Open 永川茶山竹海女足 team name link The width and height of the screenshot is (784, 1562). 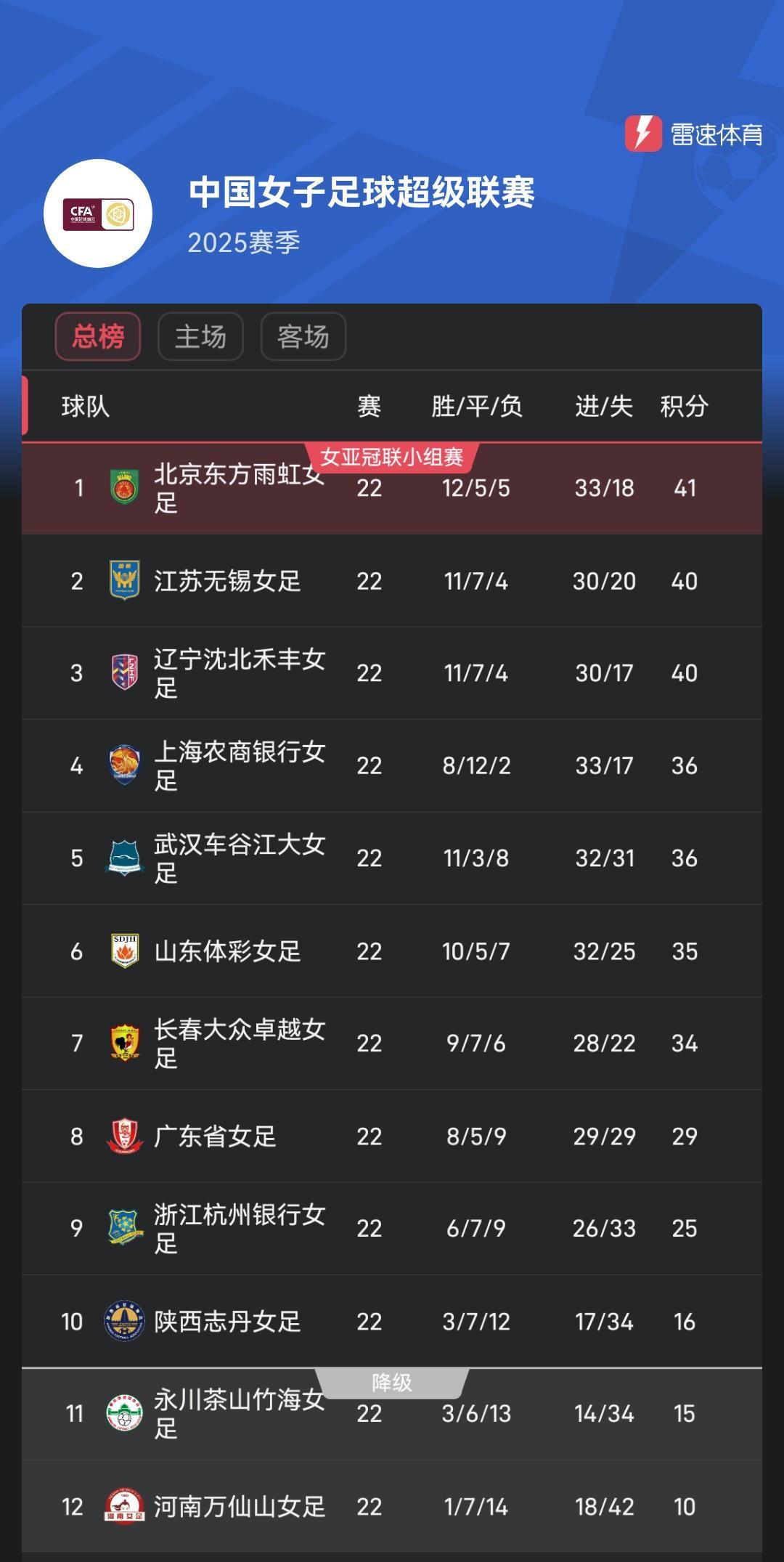tap(240, 1414)
